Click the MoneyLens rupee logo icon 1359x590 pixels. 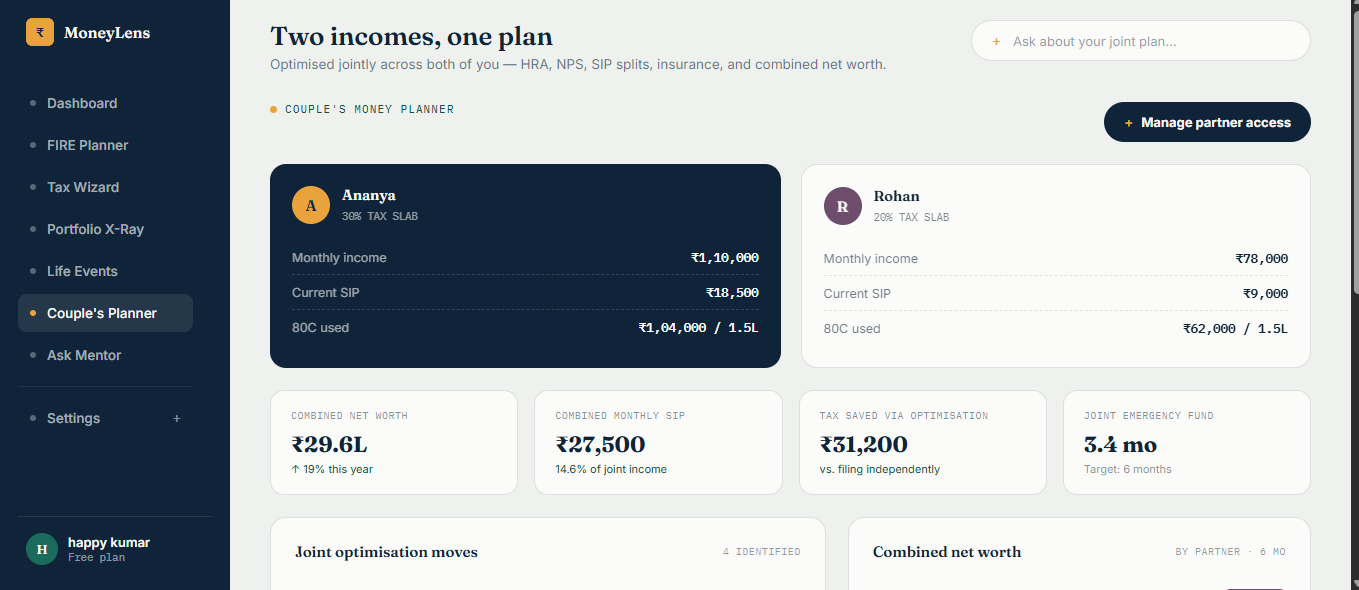click(x=40, y=32)
